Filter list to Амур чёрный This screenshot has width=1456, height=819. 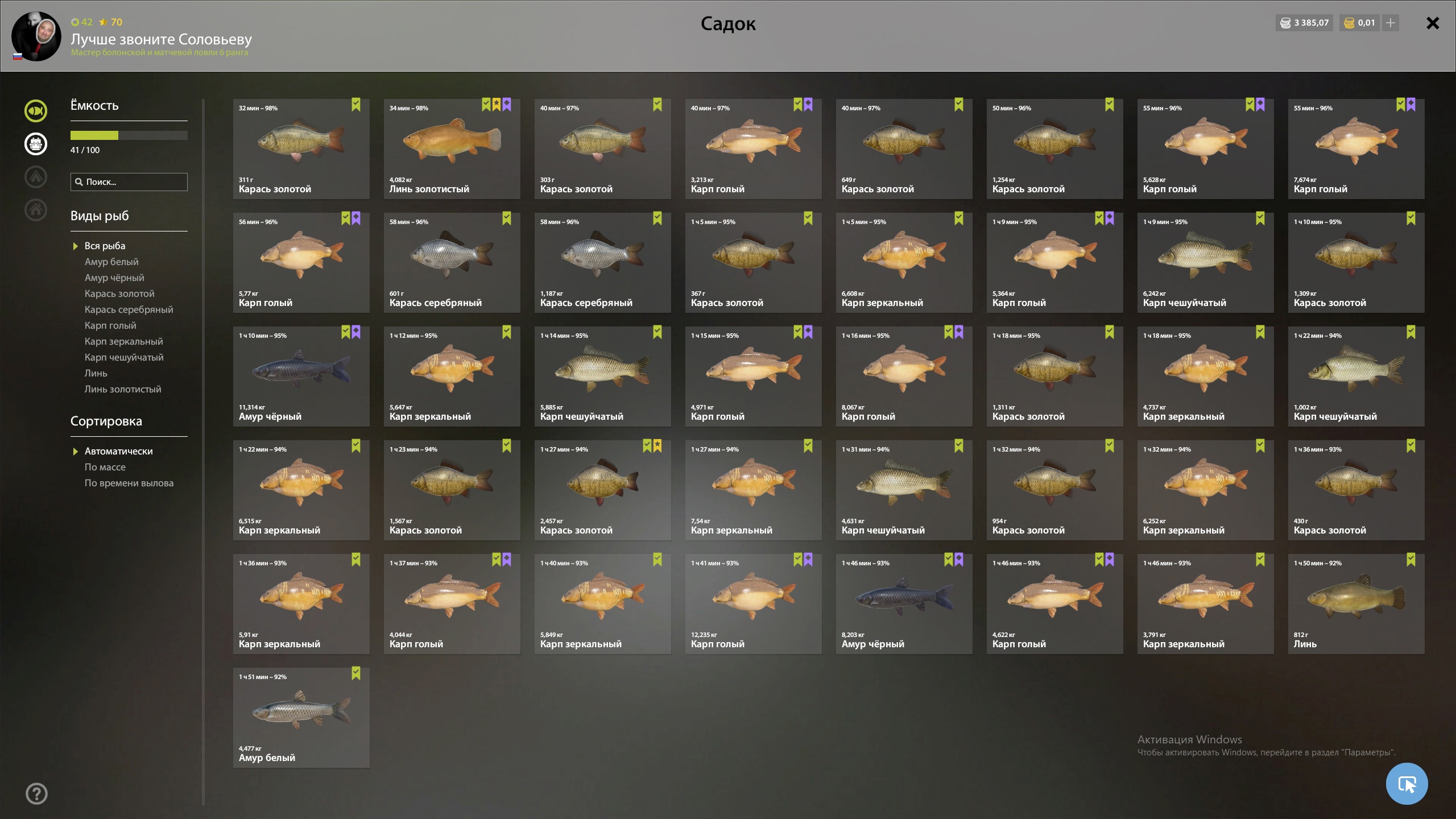114,278
